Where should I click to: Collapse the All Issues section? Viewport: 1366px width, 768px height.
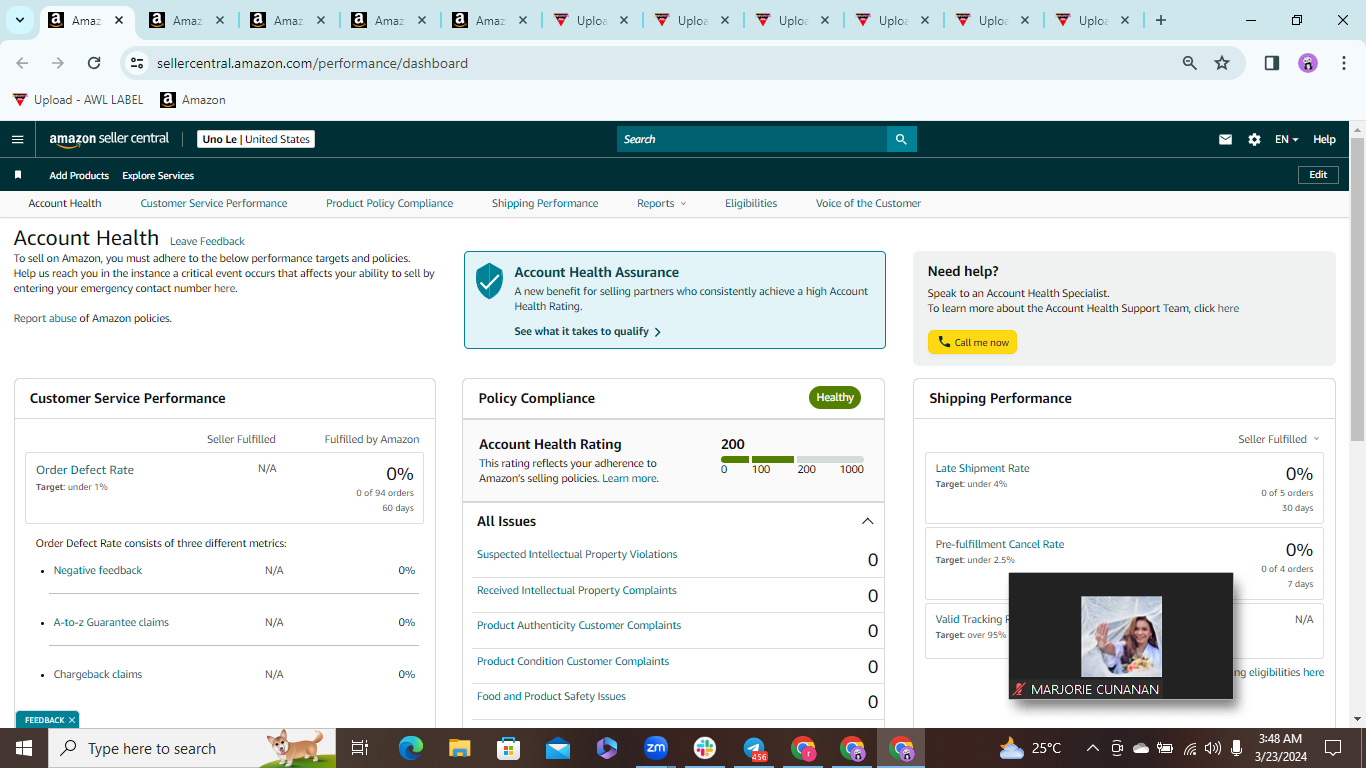pyautogui.click(x=867, y=521)
